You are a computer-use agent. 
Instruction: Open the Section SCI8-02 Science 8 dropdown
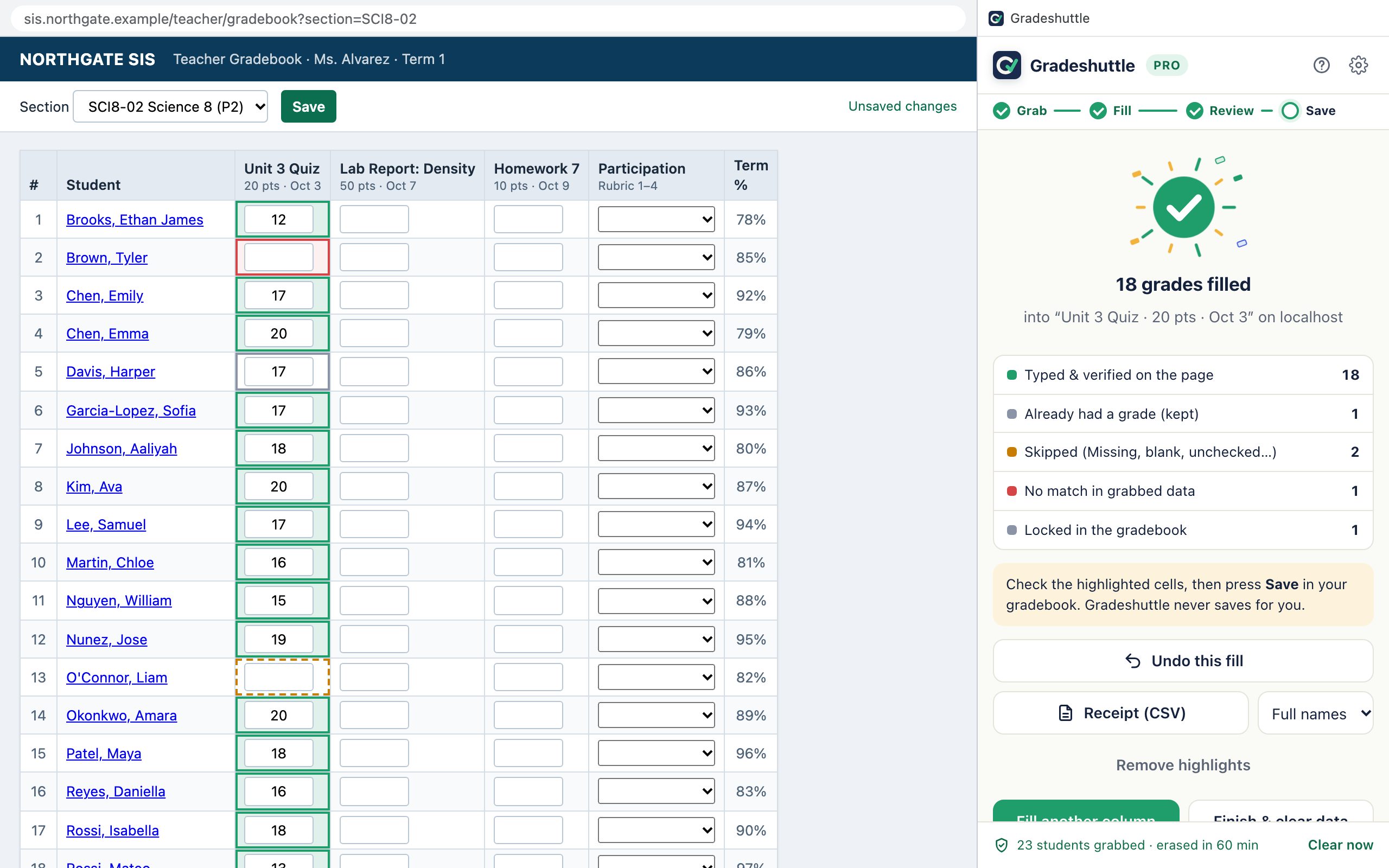170,107
